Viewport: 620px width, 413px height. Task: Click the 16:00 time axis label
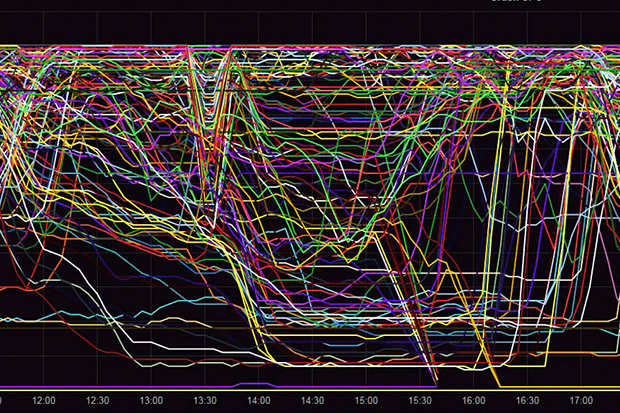click(x=474, y=401)
